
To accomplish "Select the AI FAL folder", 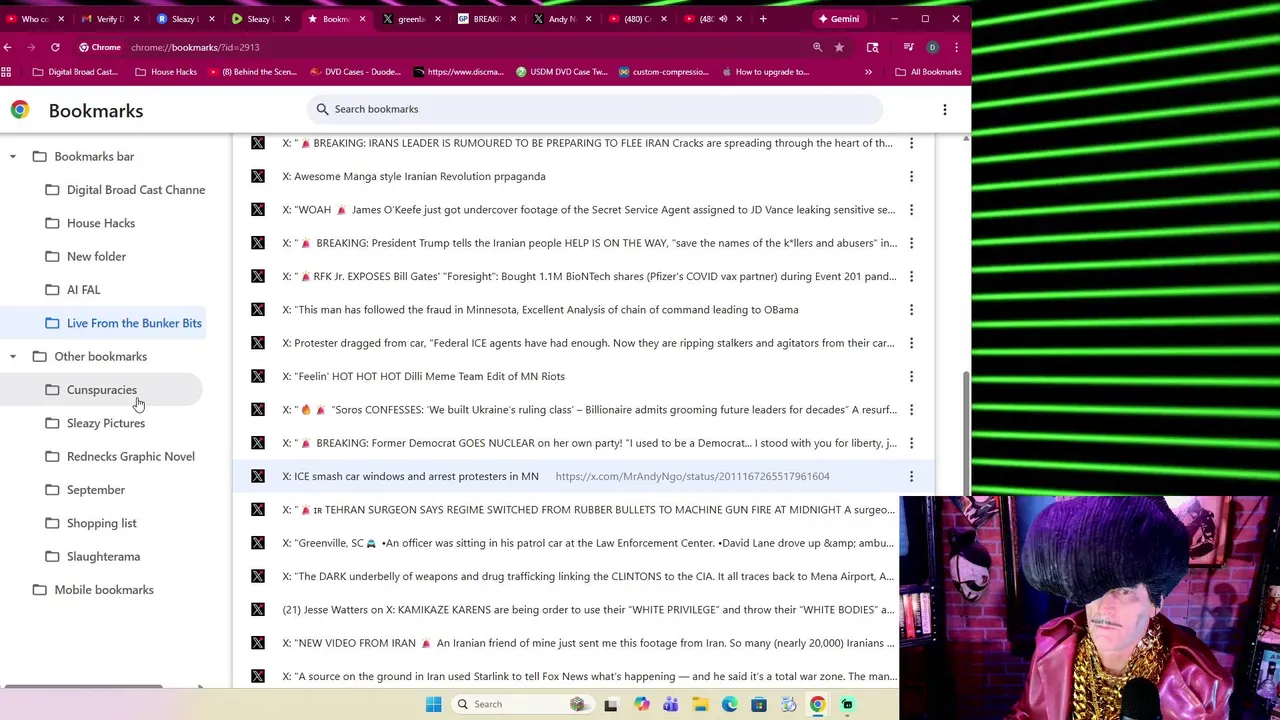I will (73, 290).
